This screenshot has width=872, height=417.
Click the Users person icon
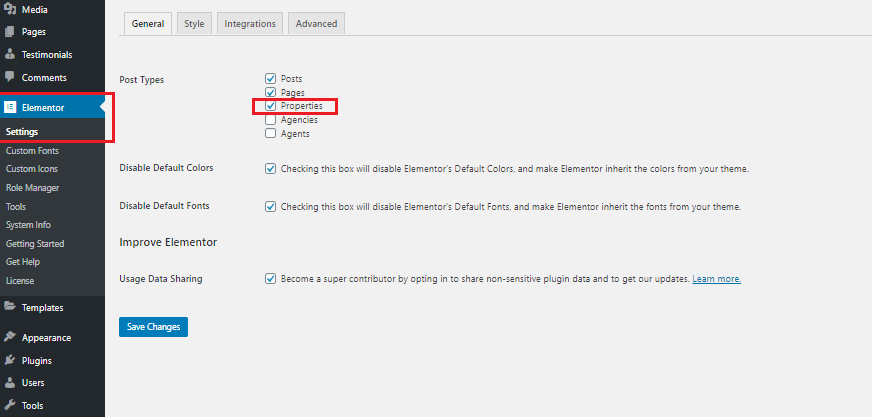(x=9, y=383)
